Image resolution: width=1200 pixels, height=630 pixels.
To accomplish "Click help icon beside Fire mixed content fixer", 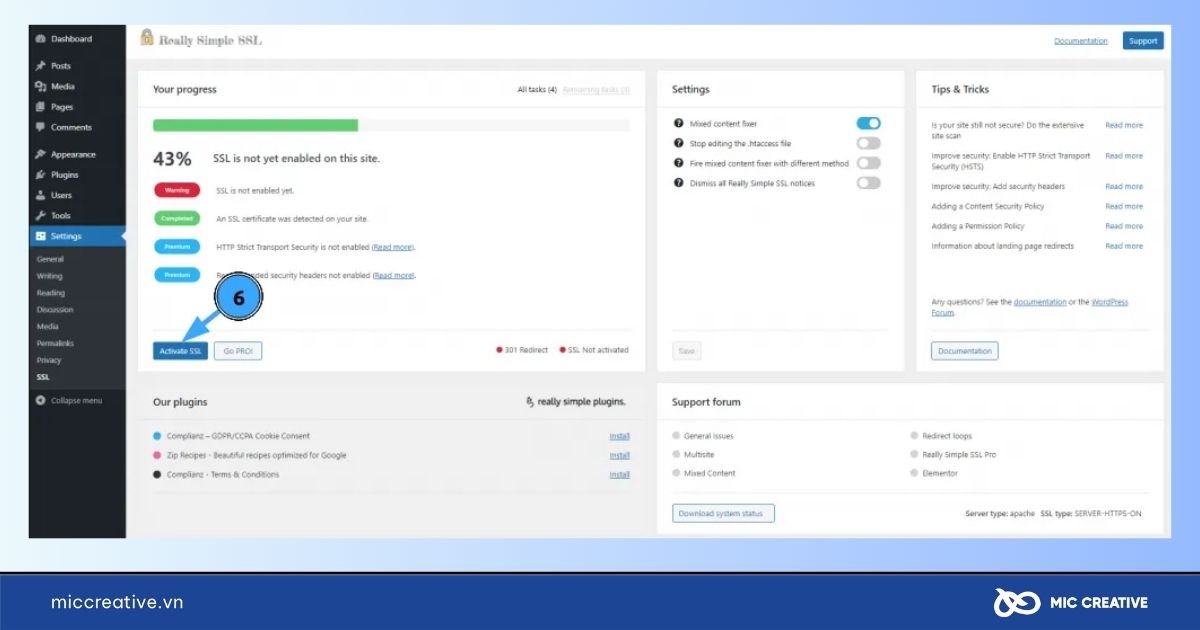I will point(679,164).
